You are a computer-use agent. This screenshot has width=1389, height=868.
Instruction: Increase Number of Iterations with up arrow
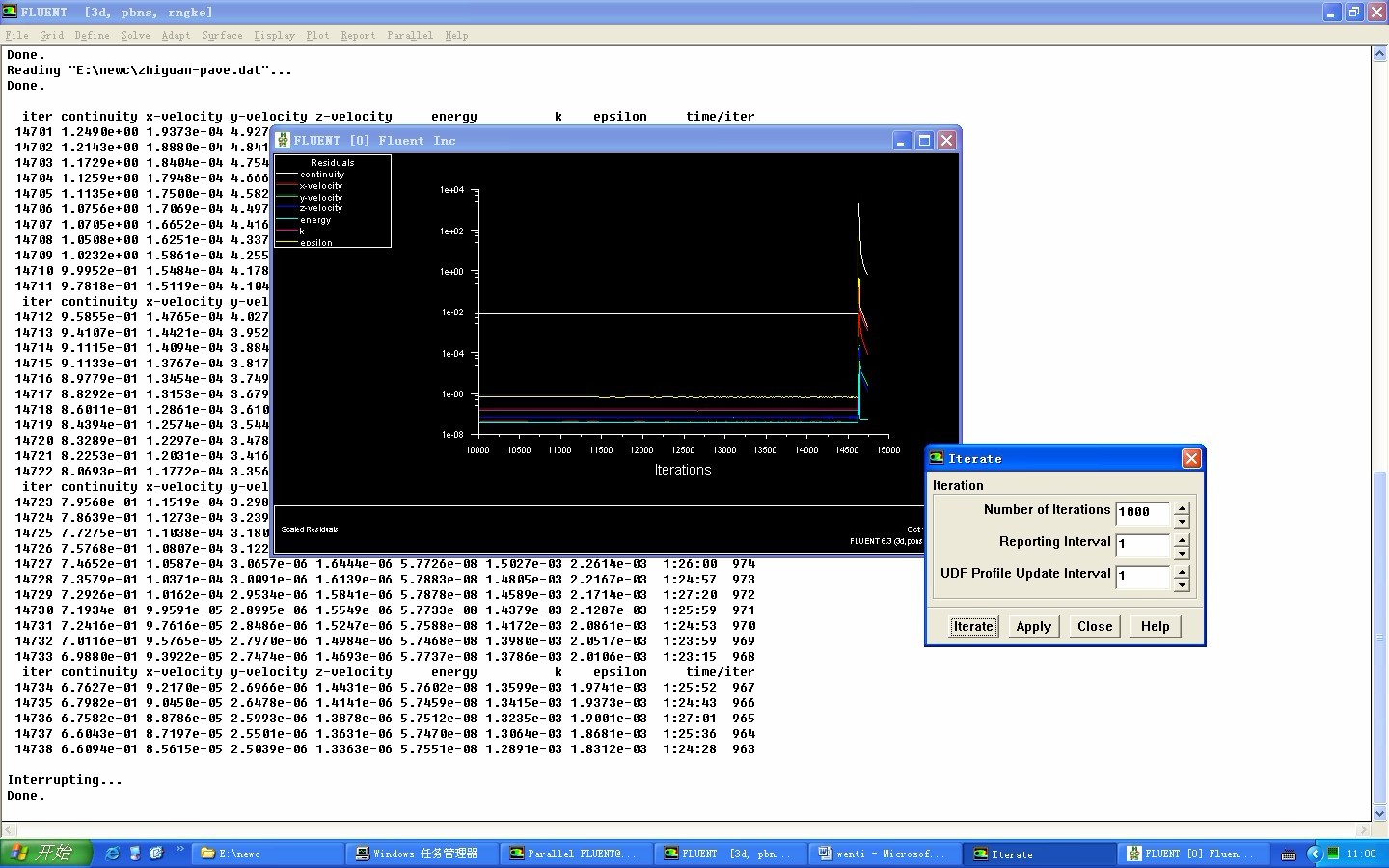1182,506
